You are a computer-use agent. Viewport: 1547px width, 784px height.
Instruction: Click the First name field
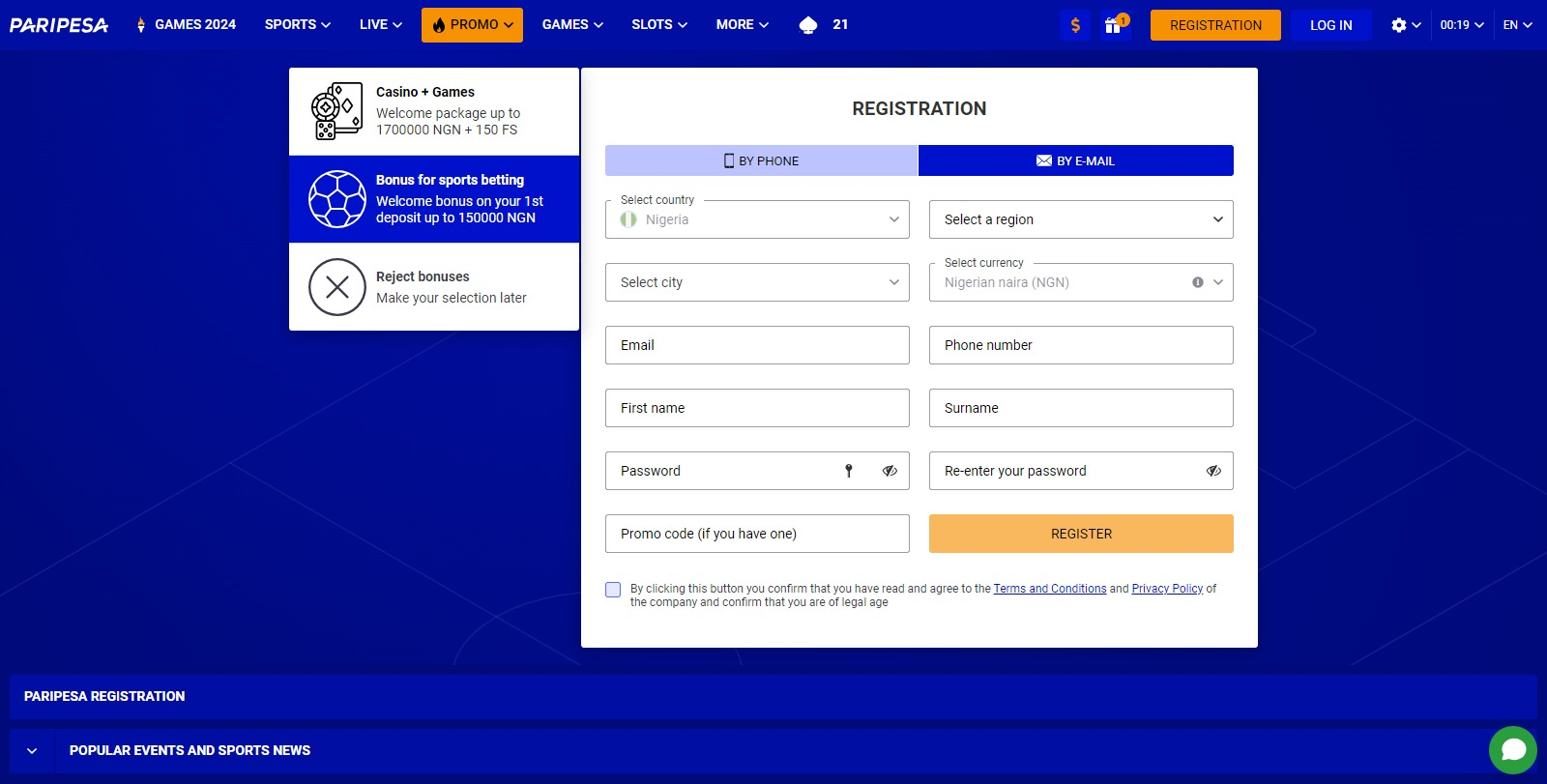(757, 408)
